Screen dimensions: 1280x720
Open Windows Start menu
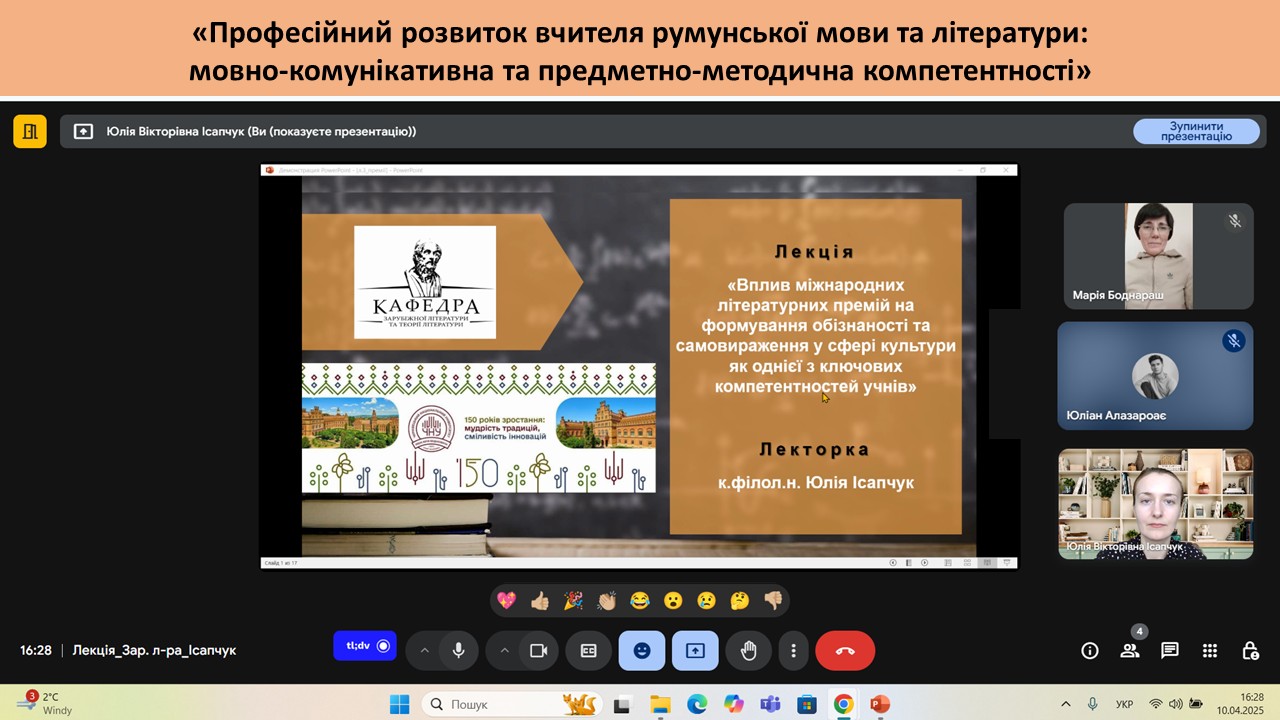pos(400,704)
